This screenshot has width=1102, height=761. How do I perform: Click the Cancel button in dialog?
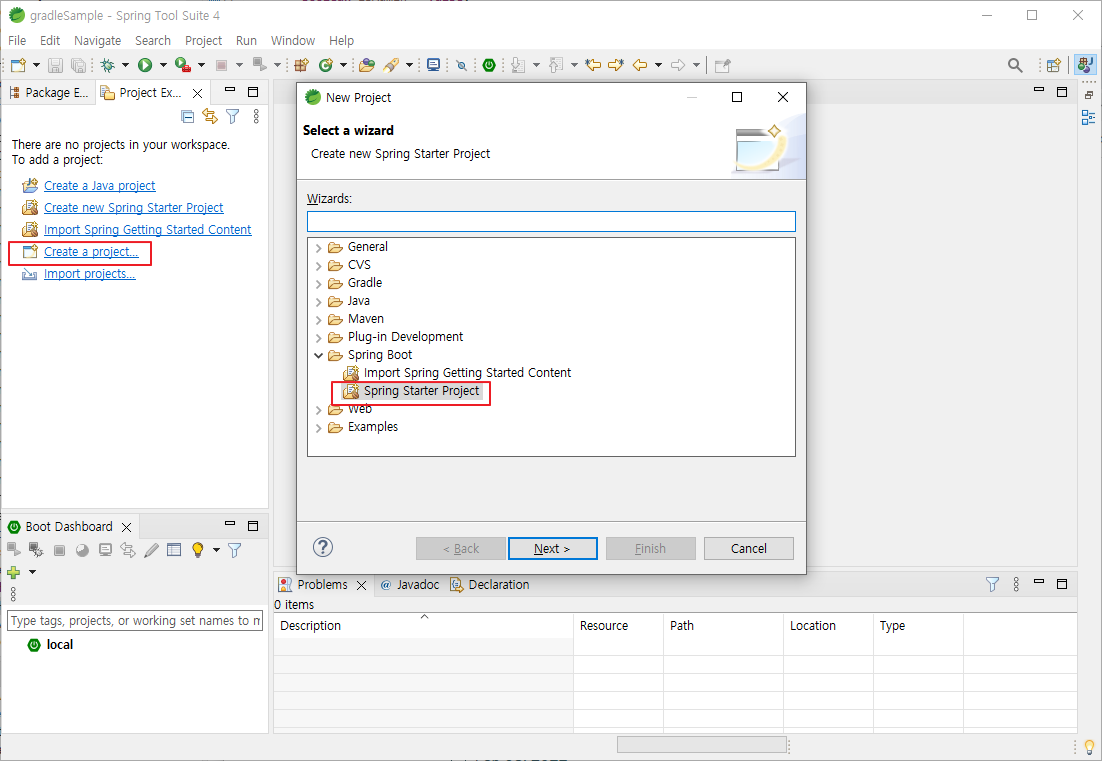[x=748, y=549]
